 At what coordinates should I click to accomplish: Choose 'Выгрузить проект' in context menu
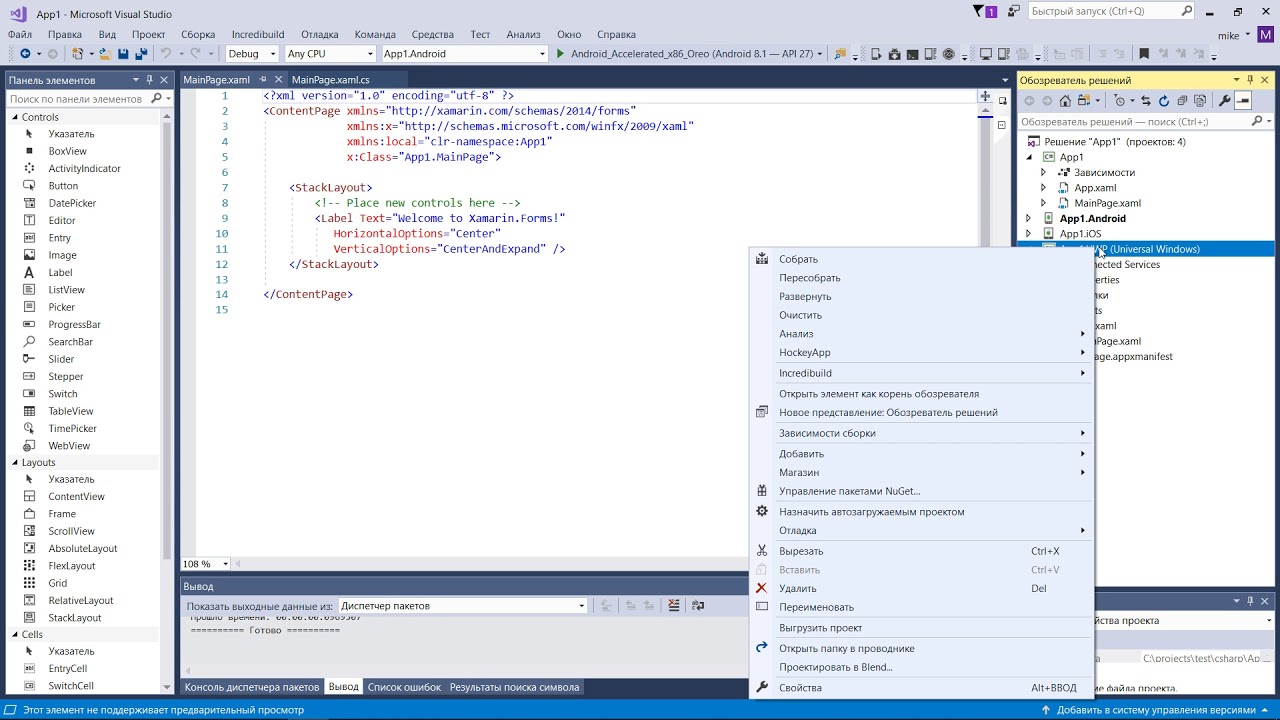click(920, 627)
